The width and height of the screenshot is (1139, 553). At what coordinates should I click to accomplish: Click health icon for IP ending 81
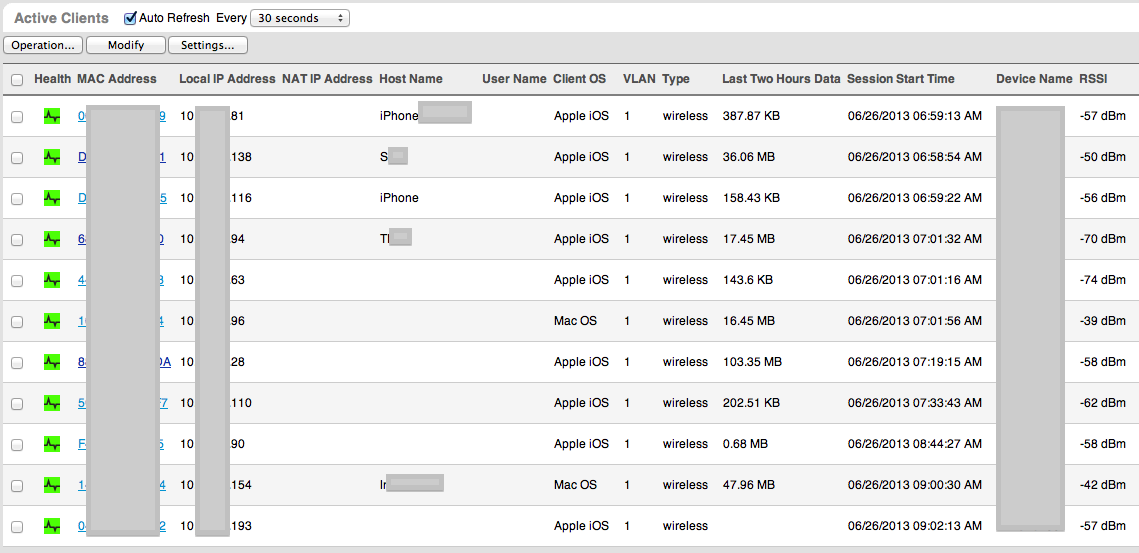(x=52, y=116)
